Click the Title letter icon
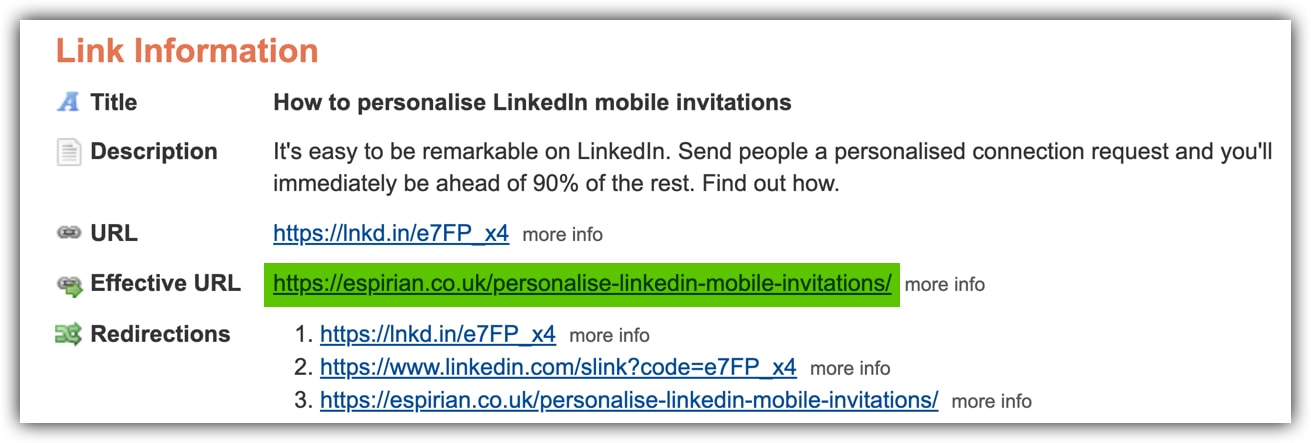The image size is (1311, 443). tap(67, 102)
